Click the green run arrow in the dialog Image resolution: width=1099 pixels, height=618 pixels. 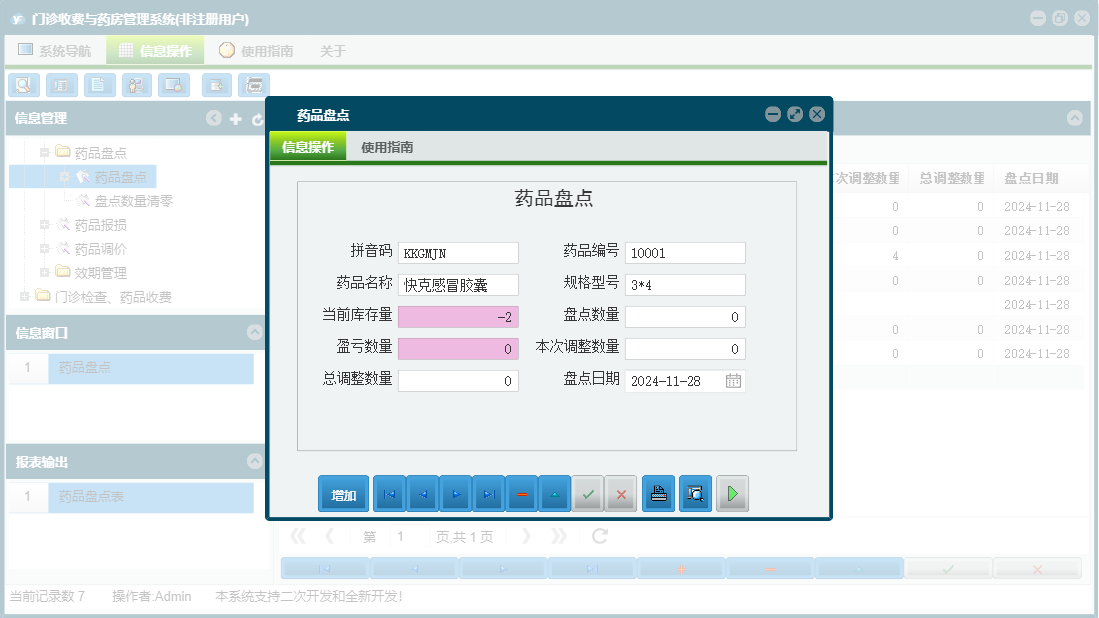(732, 493)
